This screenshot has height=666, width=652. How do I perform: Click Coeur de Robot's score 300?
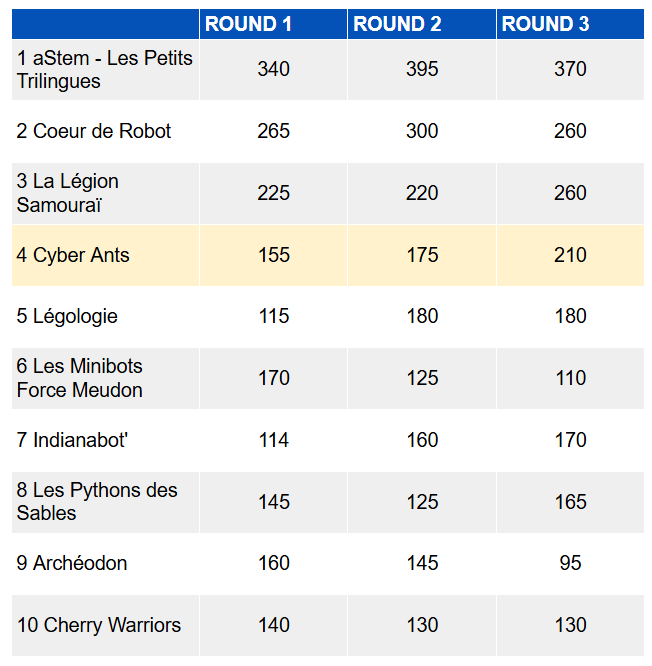(x=422, y=131)
